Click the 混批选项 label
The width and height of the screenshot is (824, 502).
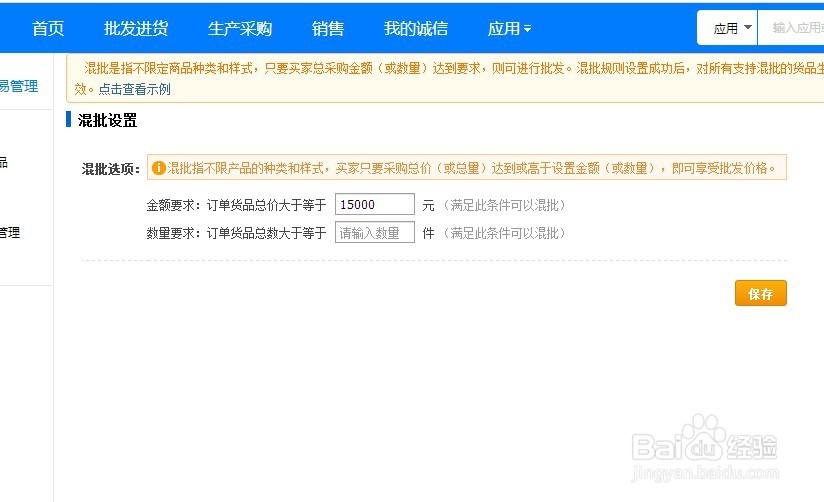point(110,169)
